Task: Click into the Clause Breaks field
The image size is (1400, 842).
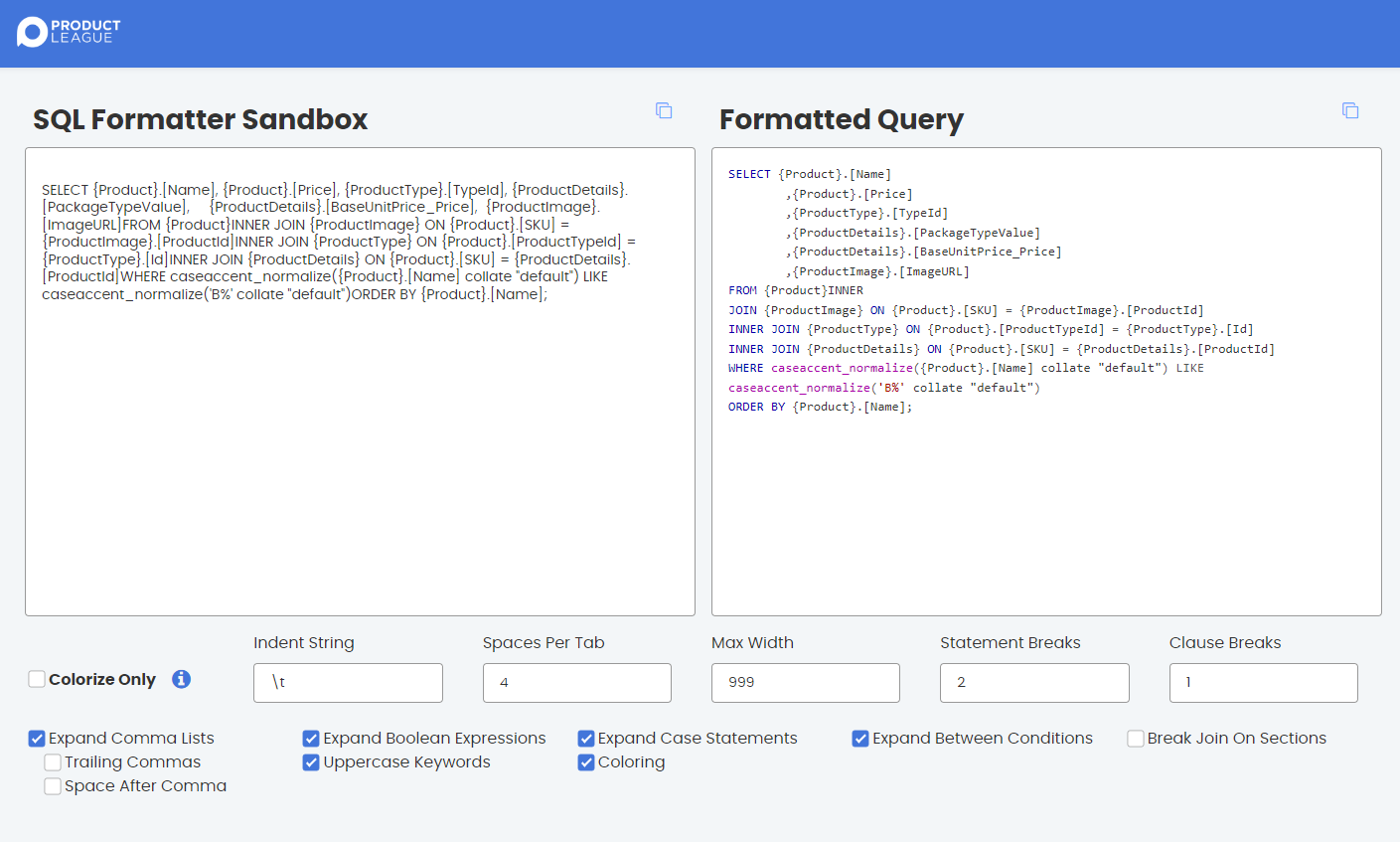Action: [x=1263, y=683]
